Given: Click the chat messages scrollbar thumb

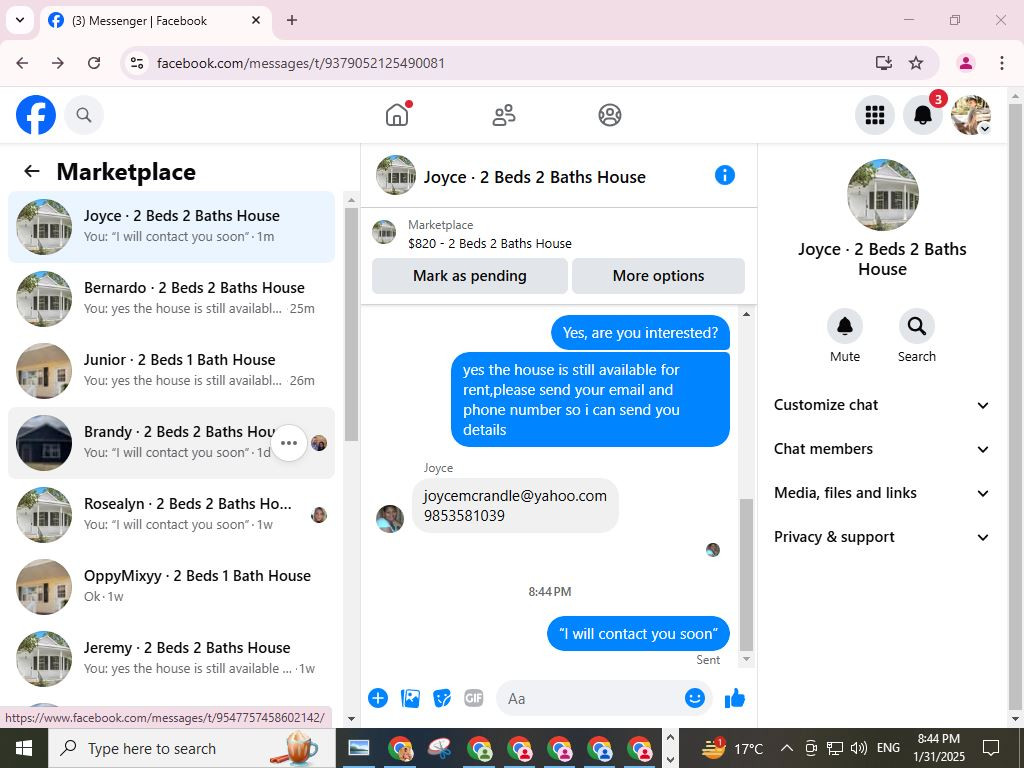Looking at the screenshot, I should coord(746,575).
